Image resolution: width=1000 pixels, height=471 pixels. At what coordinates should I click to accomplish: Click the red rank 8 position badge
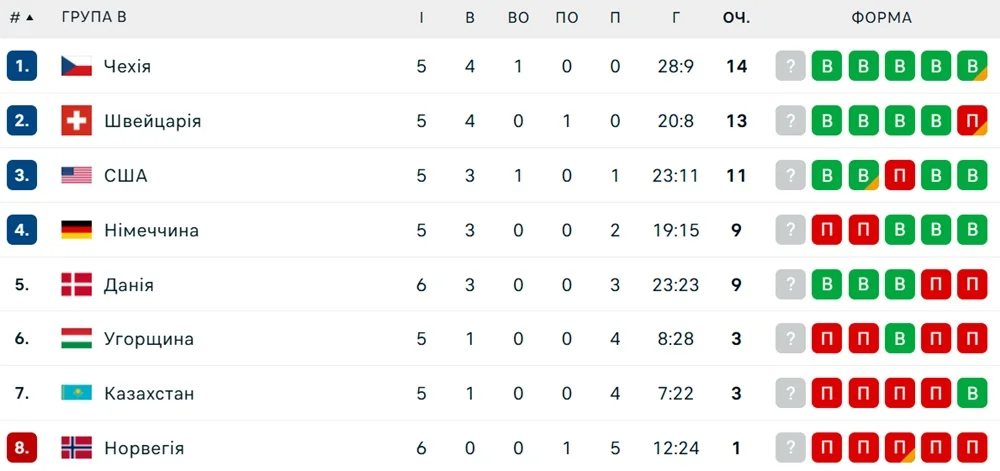click(22, 447)
